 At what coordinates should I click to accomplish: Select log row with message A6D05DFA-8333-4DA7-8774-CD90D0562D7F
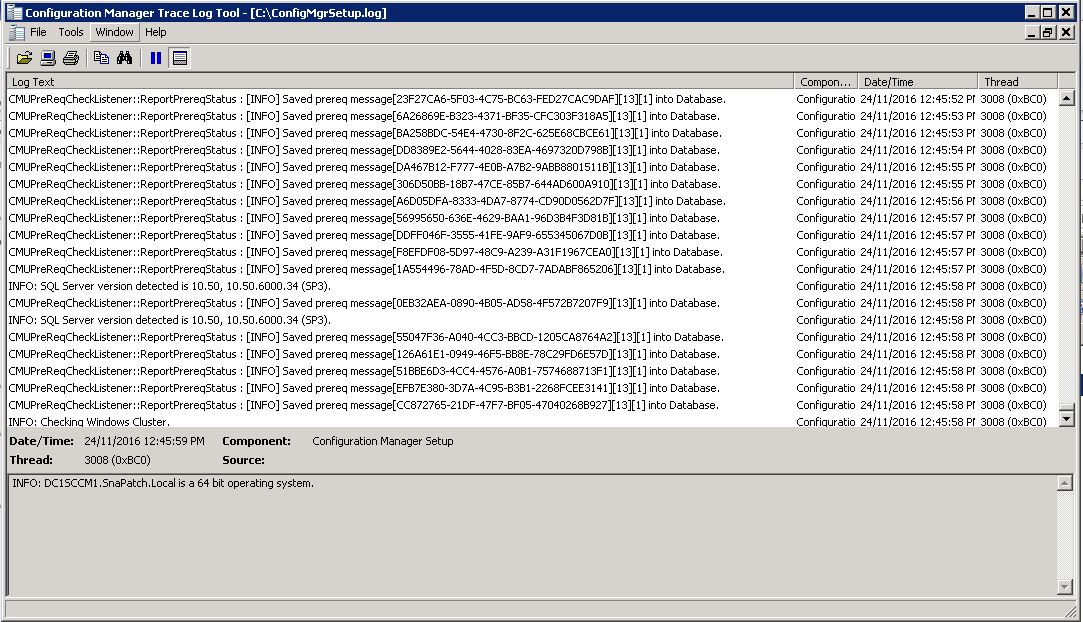pos(533,201)
